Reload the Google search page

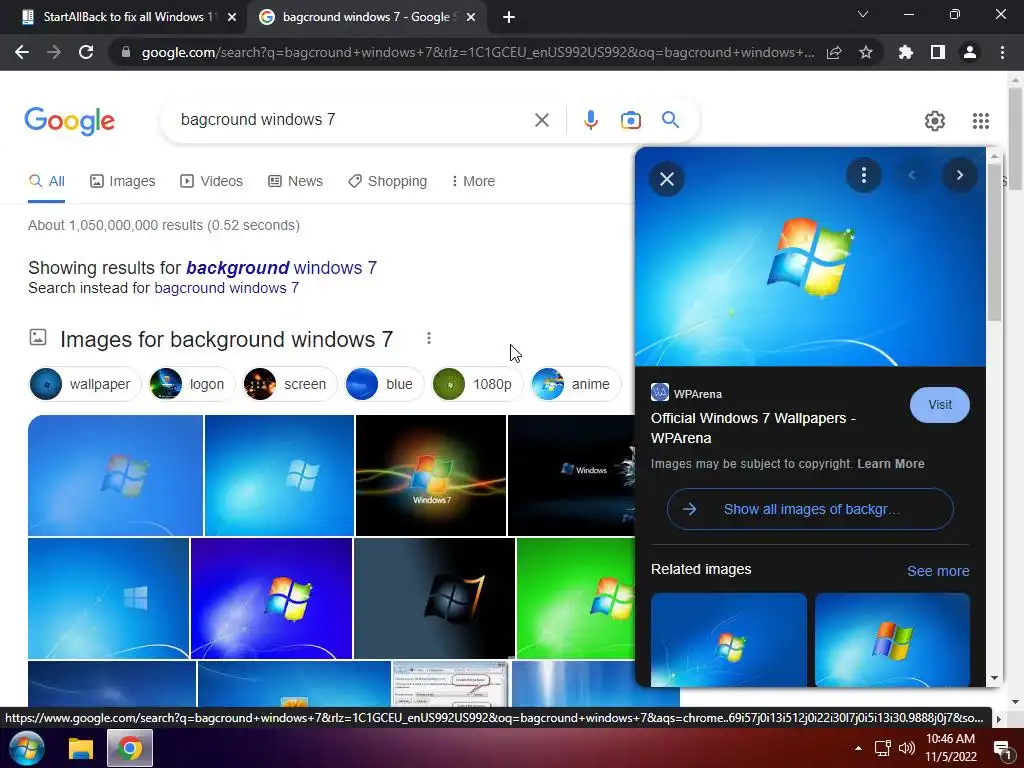tap(86, 52)
